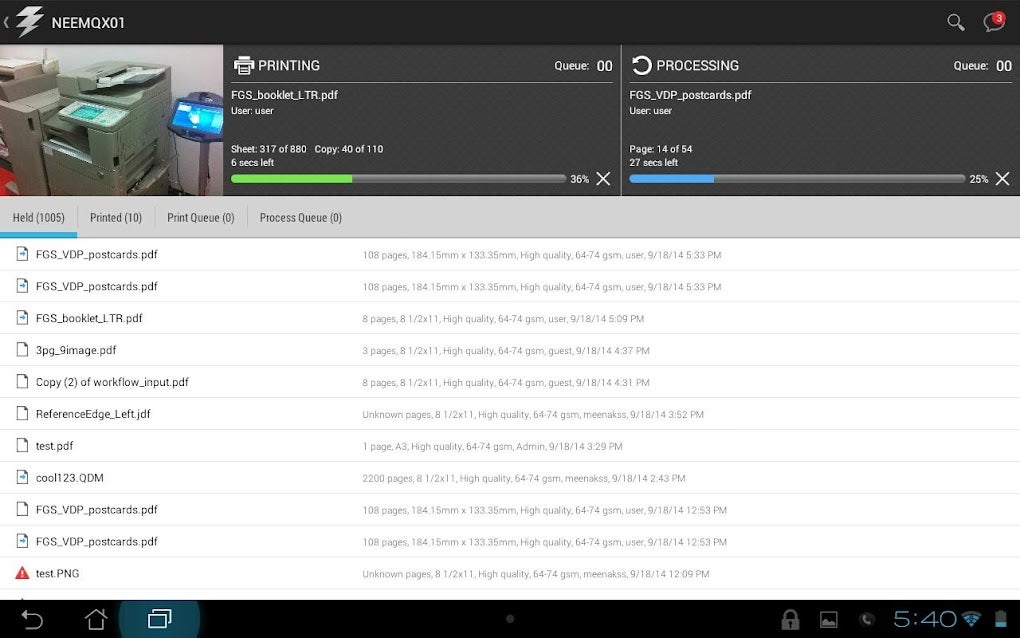This screenshot has height=638, width=1020.
Task: Switch to the Printed (10) tab
Action: click(x=116, y=218)
